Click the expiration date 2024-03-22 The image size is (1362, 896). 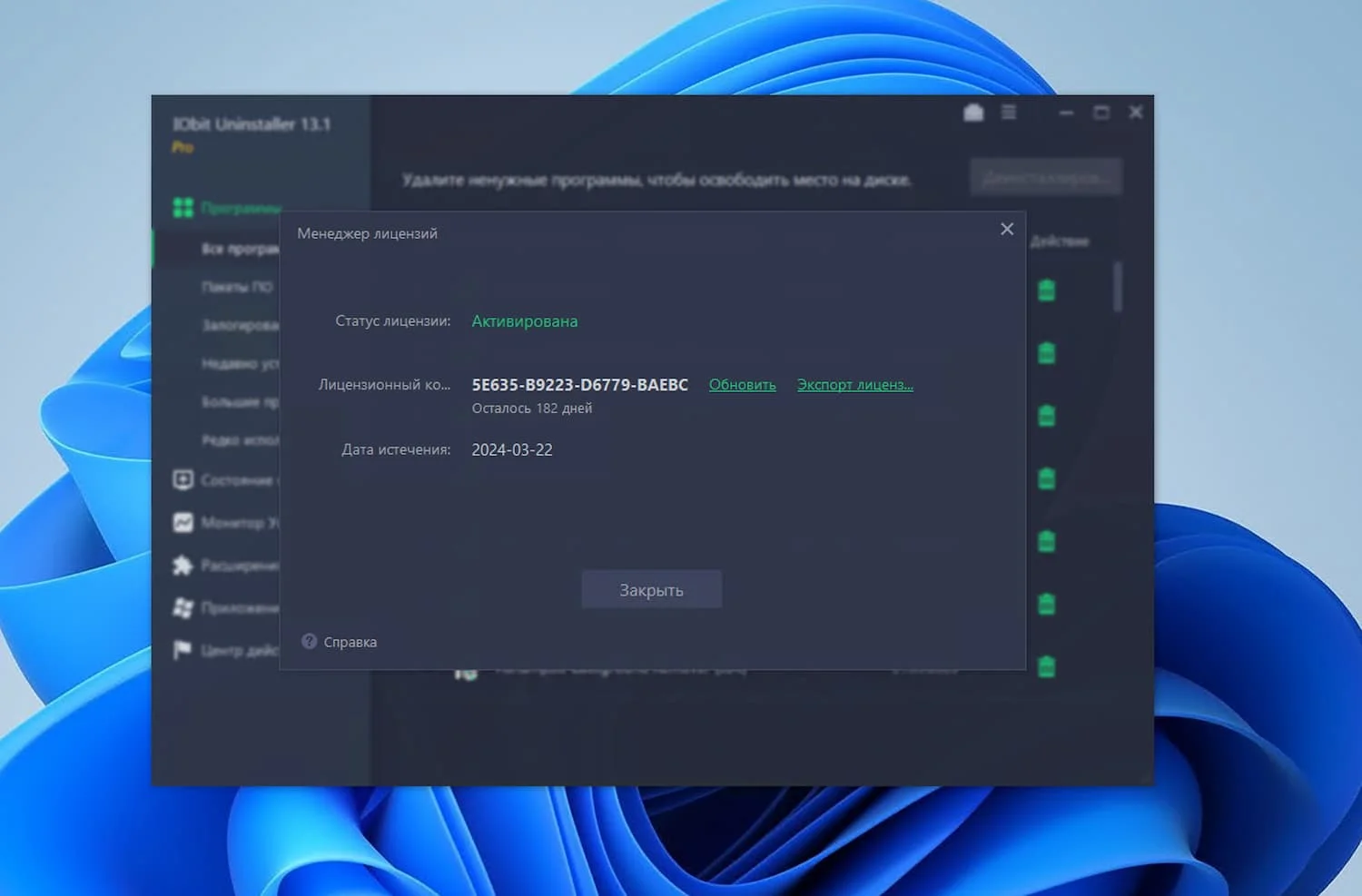pos(512,449)
